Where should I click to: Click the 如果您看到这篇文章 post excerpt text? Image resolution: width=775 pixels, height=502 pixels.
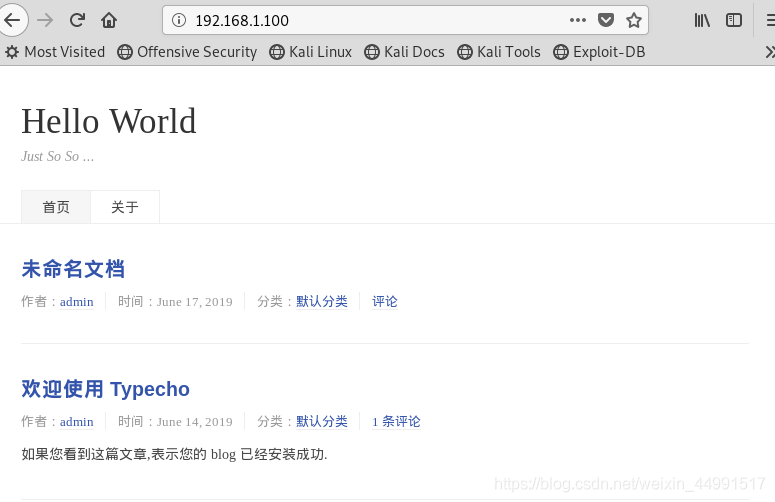click(174, 454)
